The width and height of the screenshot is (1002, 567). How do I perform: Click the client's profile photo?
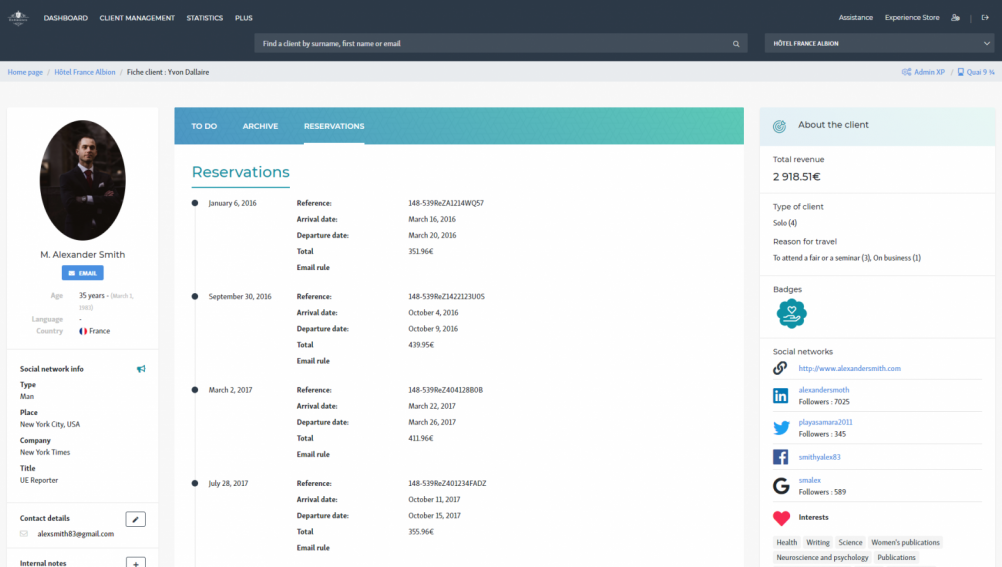(x=83, y=181)
